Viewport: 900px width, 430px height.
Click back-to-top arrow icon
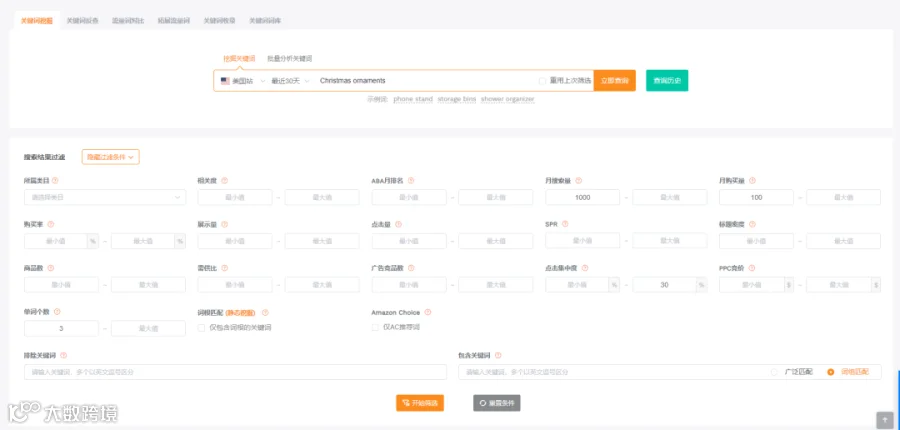pyautogui.click(x=885, y=420)
